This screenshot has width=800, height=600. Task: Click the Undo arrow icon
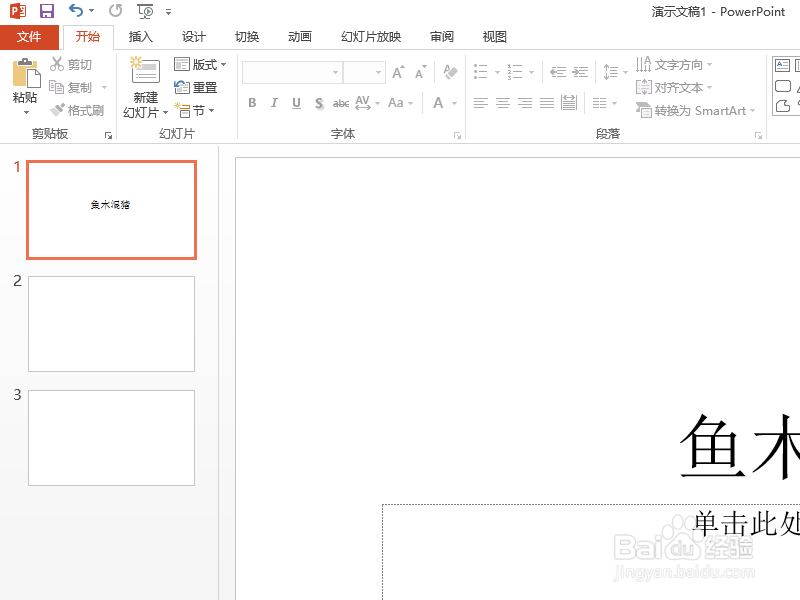(x=76, y=11)
